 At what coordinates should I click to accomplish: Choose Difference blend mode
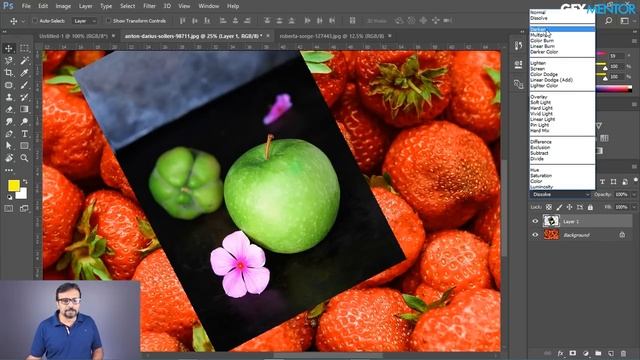point(562,142)
